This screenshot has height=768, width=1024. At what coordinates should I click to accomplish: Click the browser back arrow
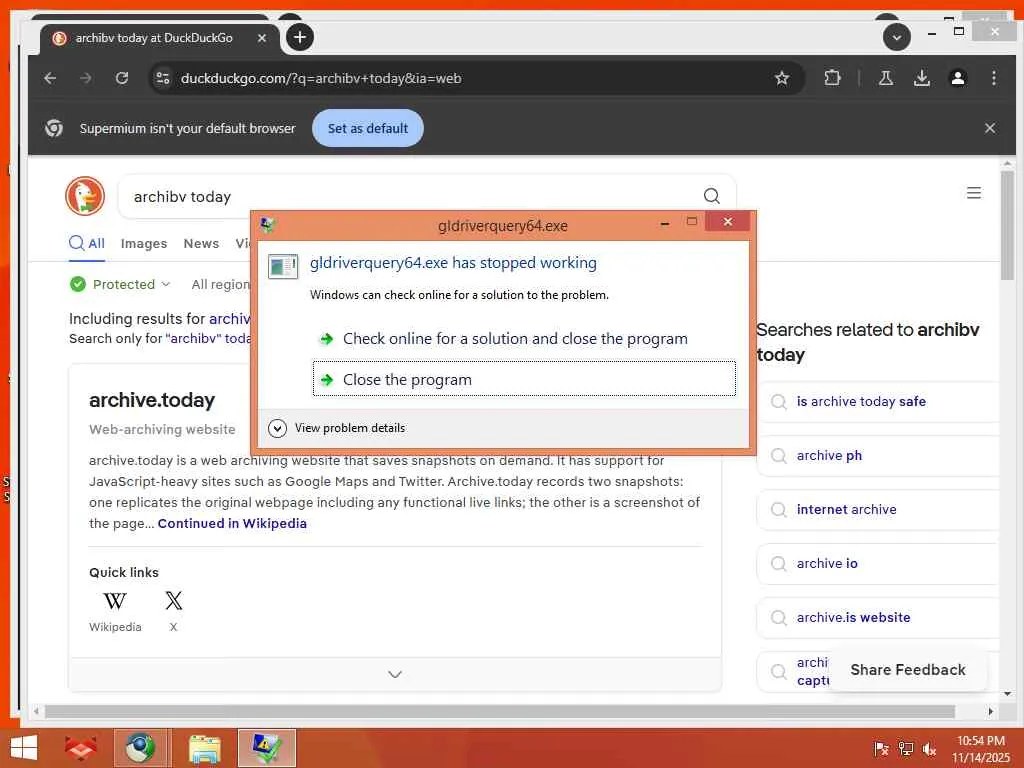(50, 78)
